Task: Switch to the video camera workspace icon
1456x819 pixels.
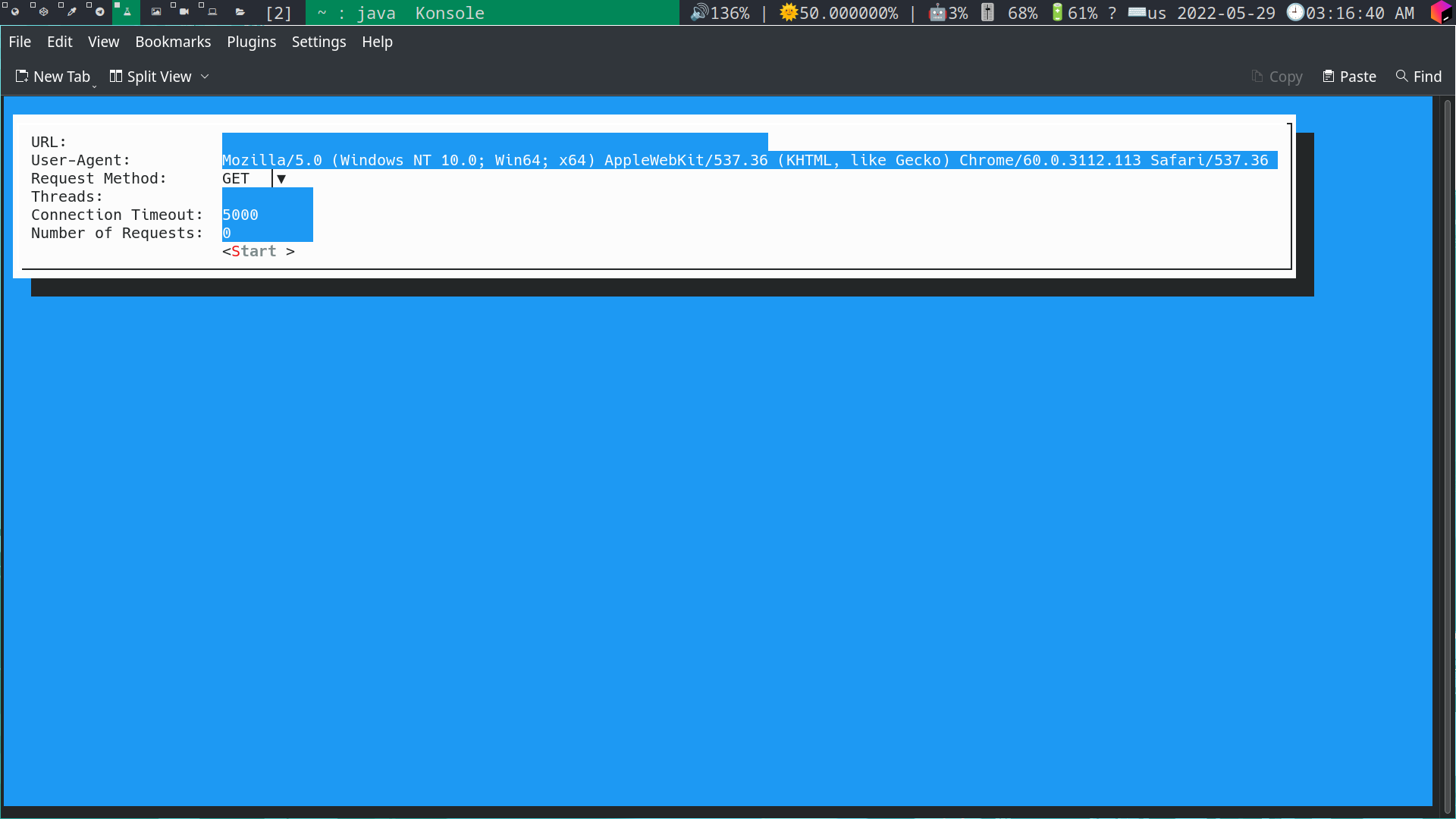Action: coord(184,12)
